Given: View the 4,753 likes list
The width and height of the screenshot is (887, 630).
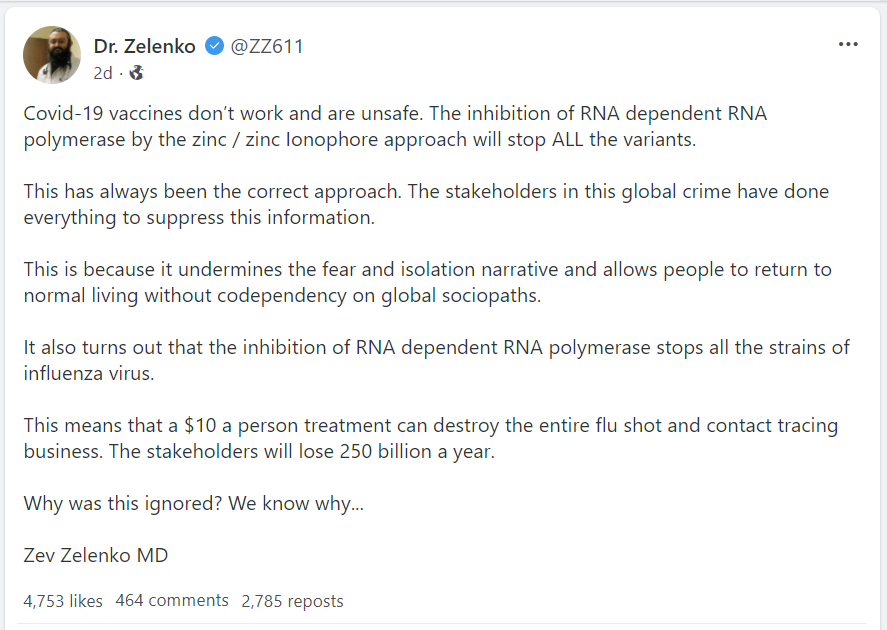Looking at the screenshot, I should click(63, 601).
